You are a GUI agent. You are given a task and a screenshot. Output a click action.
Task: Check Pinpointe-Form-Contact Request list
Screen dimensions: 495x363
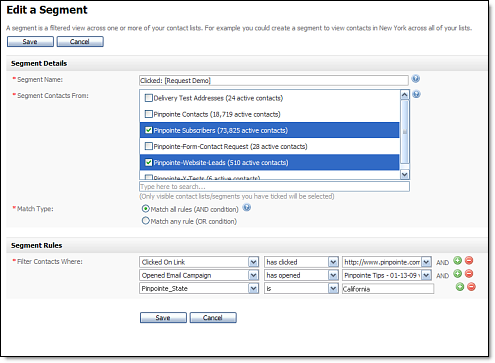[x=149, y=146]
